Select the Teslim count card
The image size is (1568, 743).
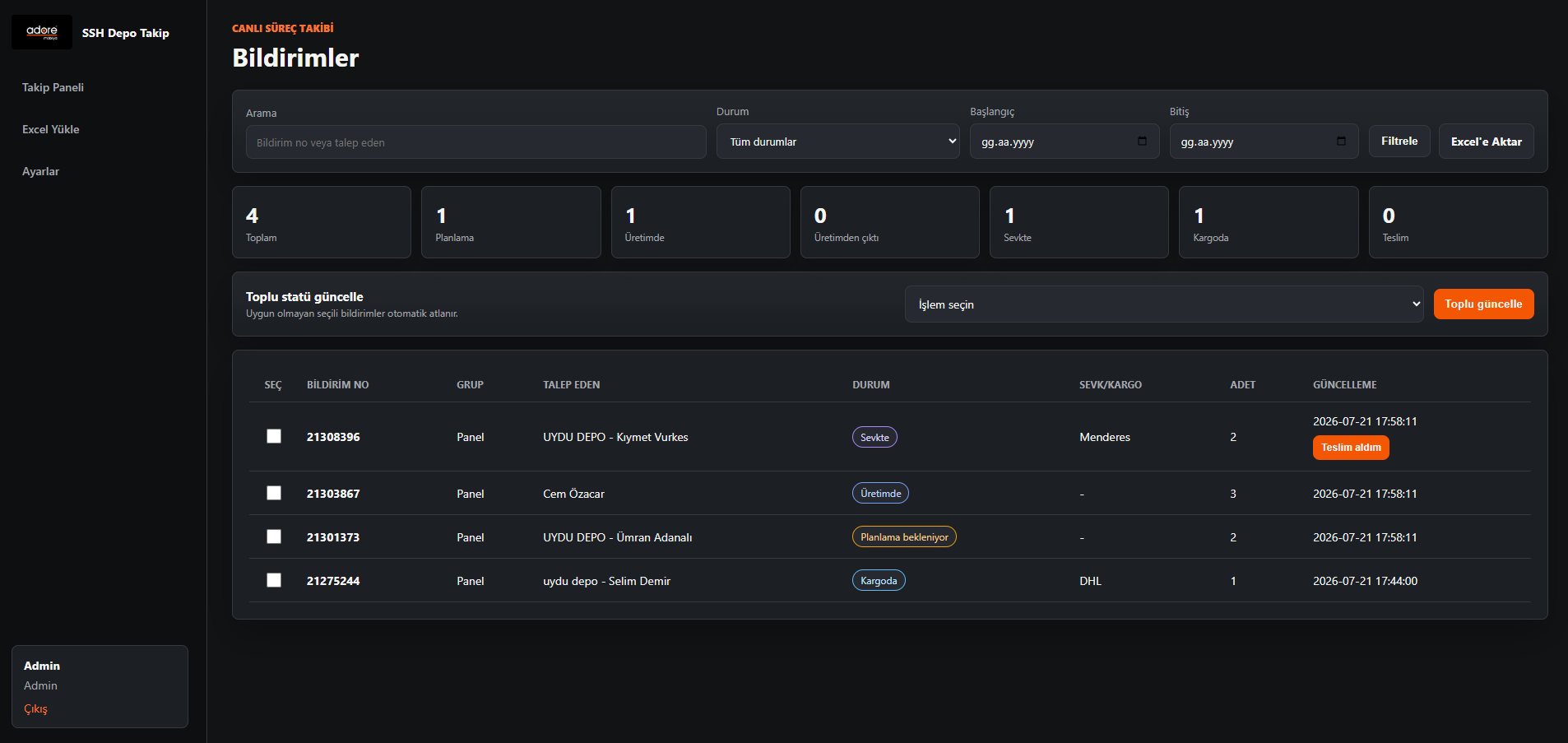(1458, 222)
